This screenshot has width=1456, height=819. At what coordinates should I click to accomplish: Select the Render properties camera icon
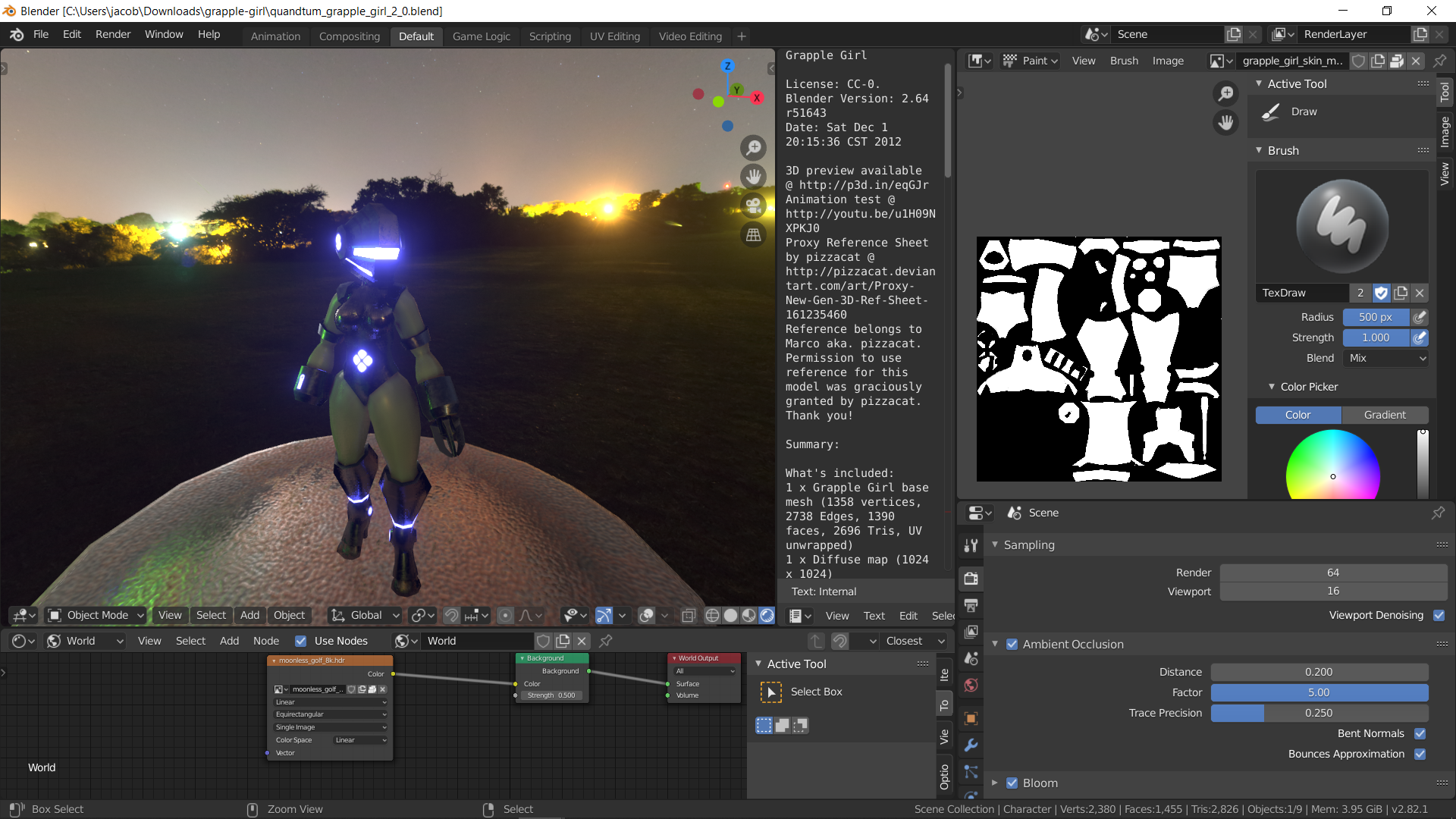click(971, 578)
